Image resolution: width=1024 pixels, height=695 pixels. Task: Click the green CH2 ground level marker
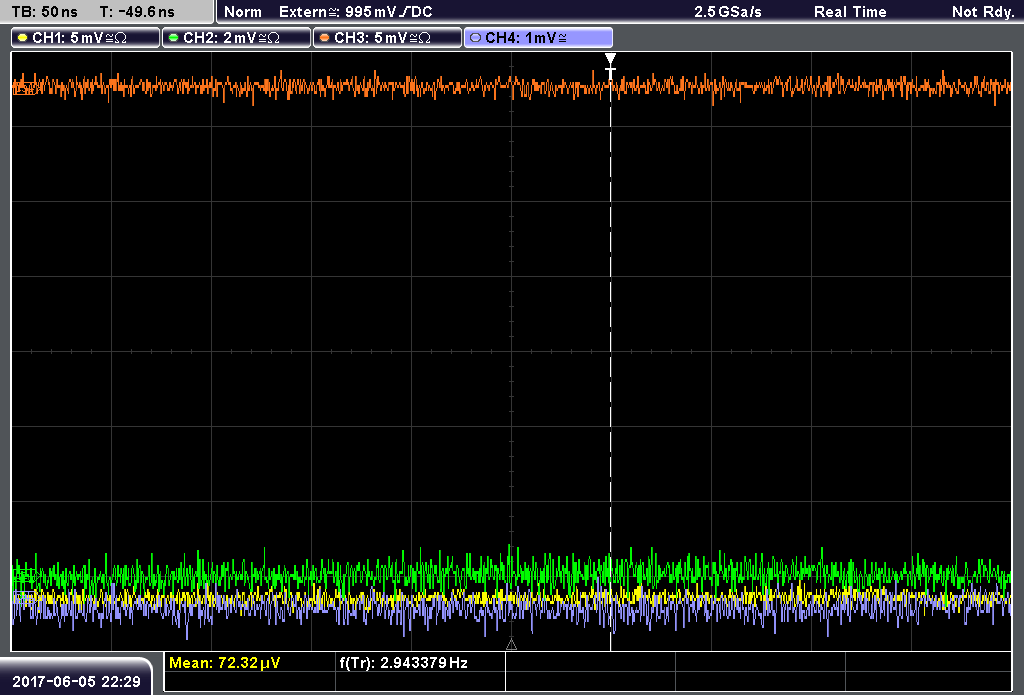pos(25,576)
